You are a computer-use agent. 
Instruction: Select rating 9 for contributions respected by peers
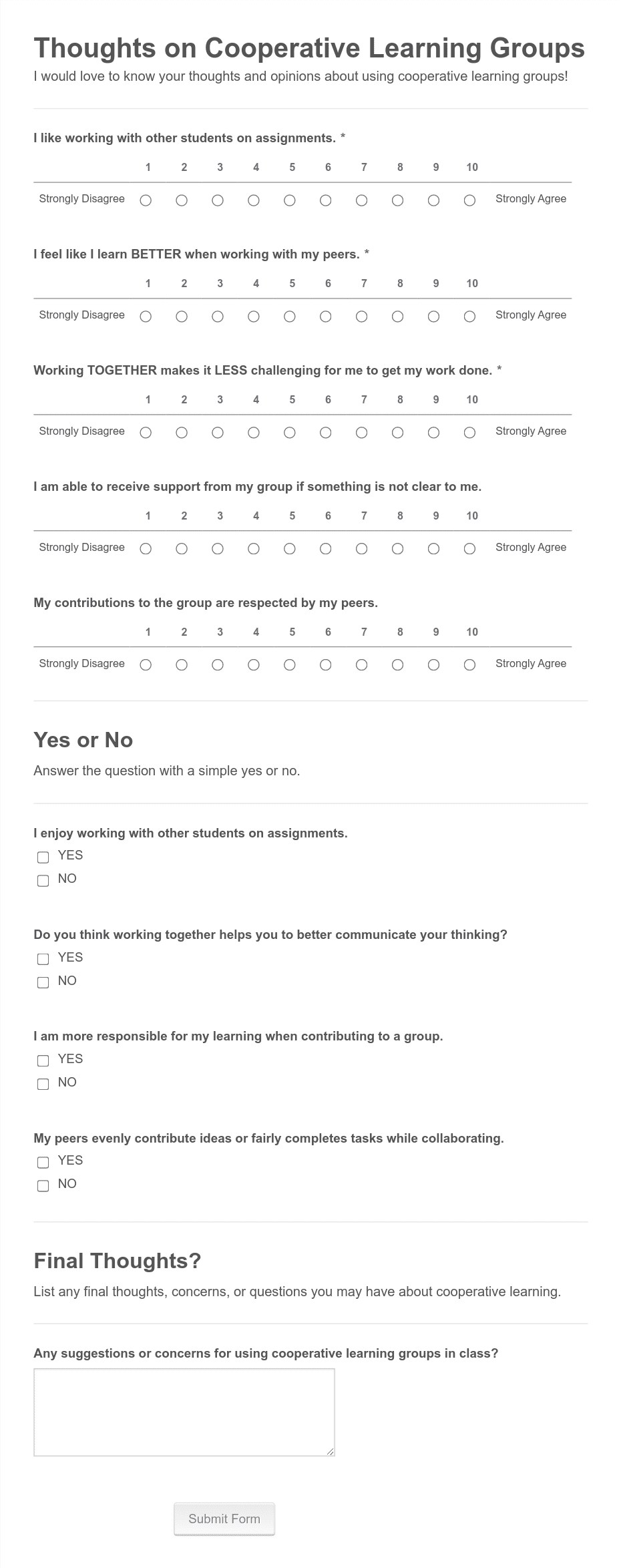[433, 664]
